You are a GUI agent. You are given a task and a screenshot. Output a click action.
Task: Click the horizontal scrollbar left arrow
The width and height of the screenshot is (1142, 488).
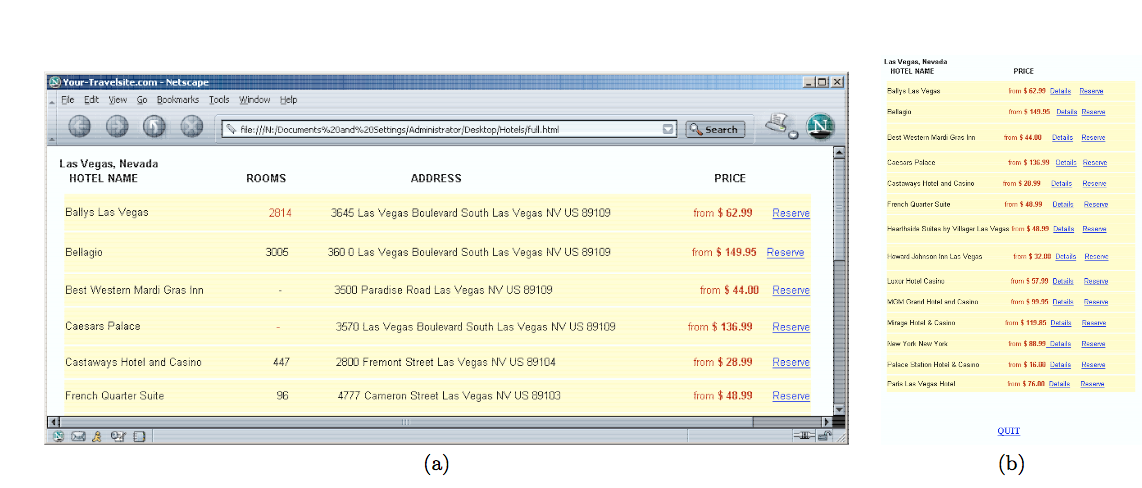coord(52,422)
